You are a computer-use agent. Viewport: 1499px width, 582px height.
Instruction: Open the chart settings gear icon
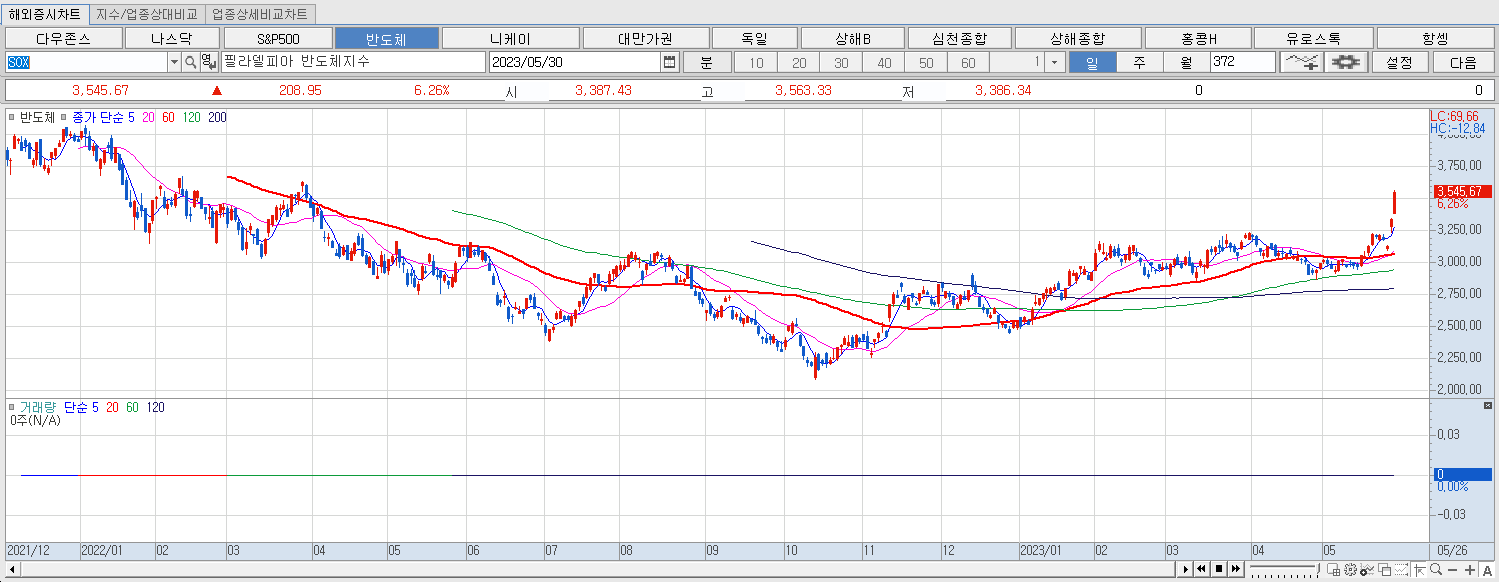(1346, 62)
